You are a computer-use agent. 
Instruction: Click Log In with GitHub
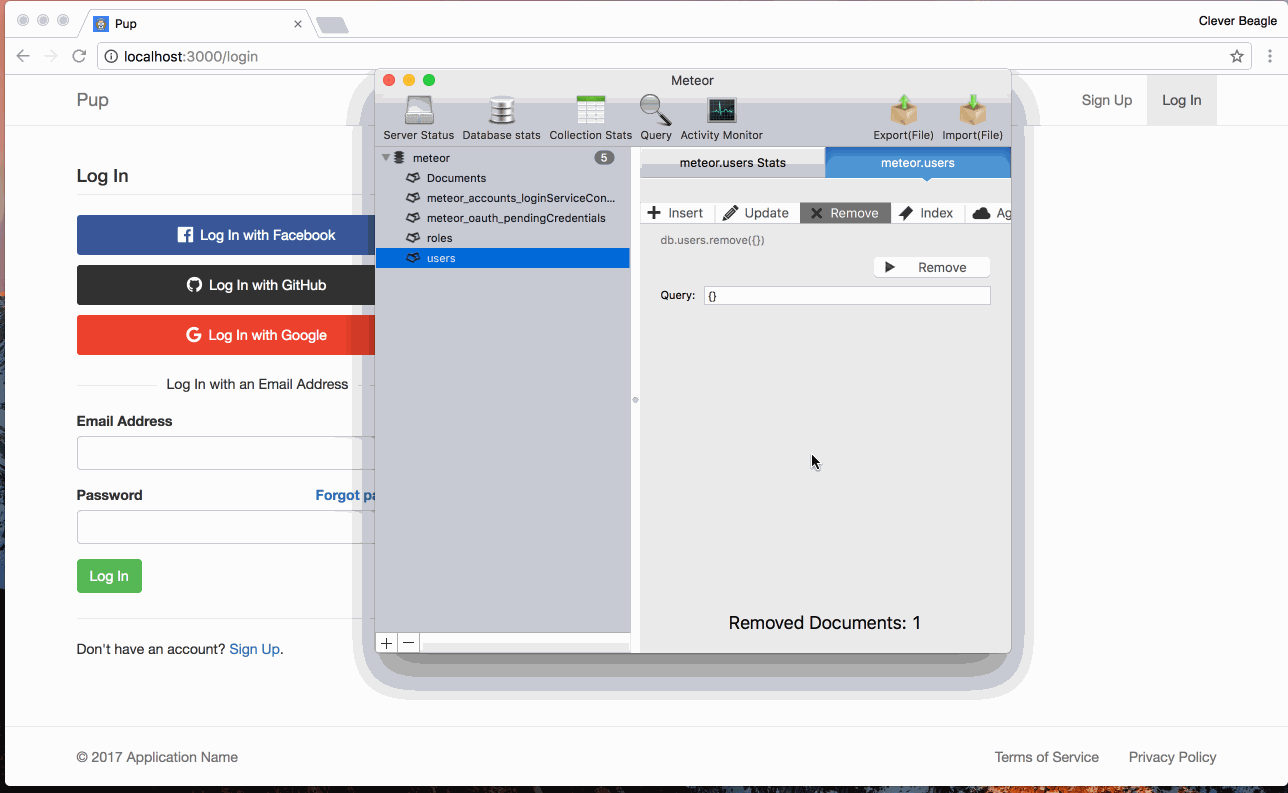226,285
